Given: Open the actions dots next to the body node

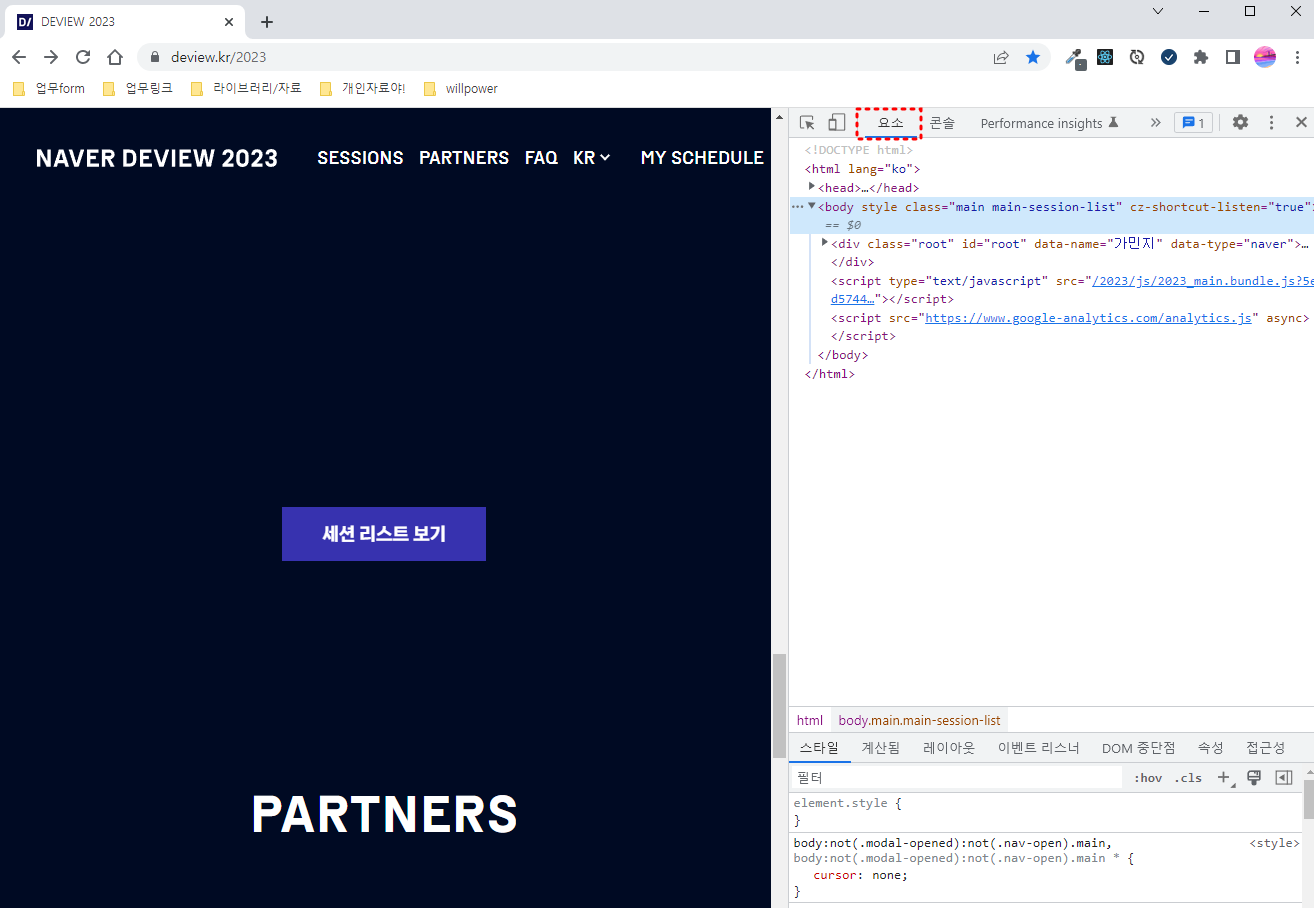Looking at the screenshot, I should [797, 207].
